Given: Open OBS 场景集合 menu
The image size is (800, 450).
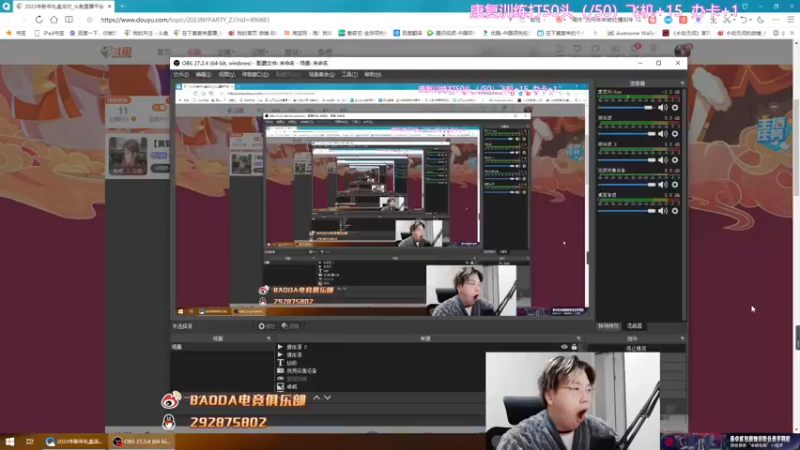Looking at the screenshot, I should (321, 74).
